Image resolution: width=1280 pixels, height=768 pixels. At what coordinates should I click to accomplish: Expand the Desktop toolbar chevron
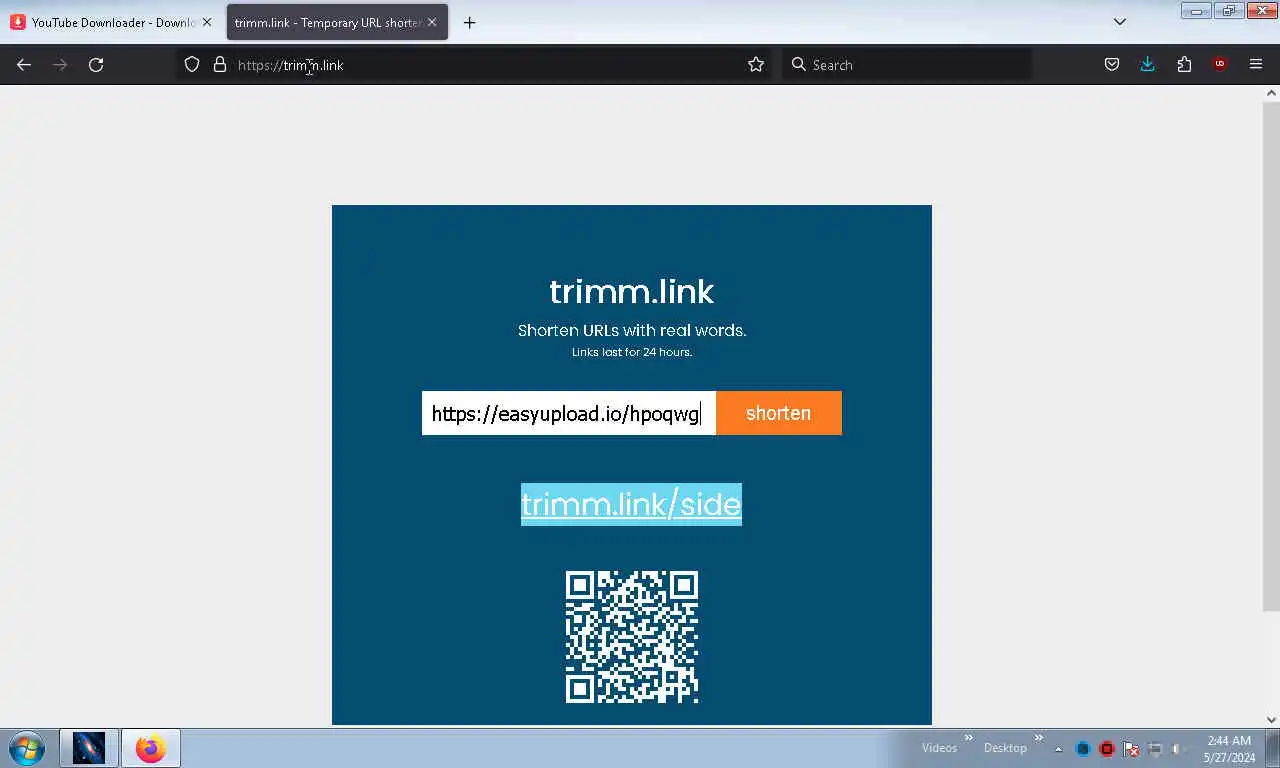pyautogui.click(x=1038, y=737)
